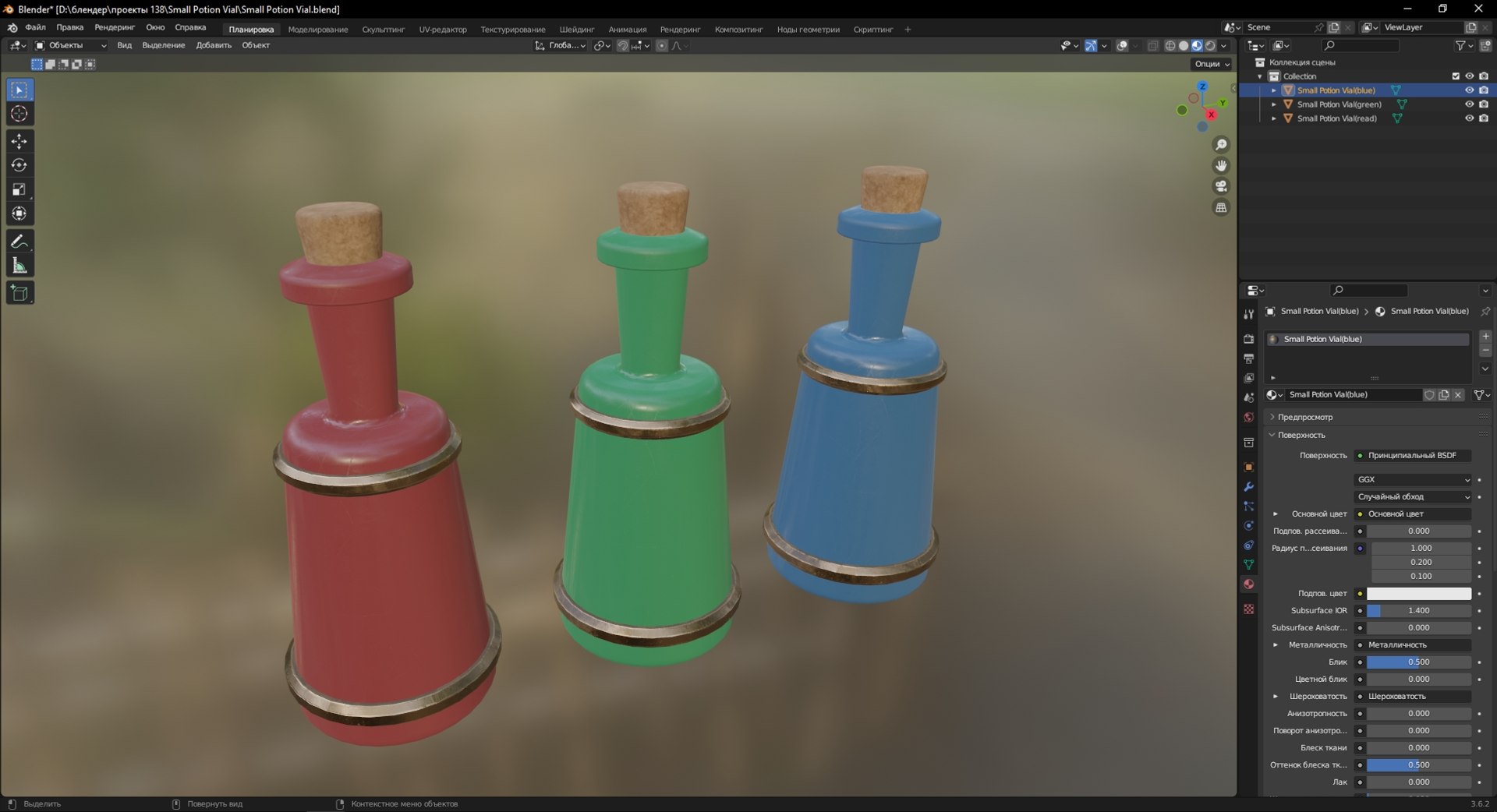Select the Transform tool

19,214
